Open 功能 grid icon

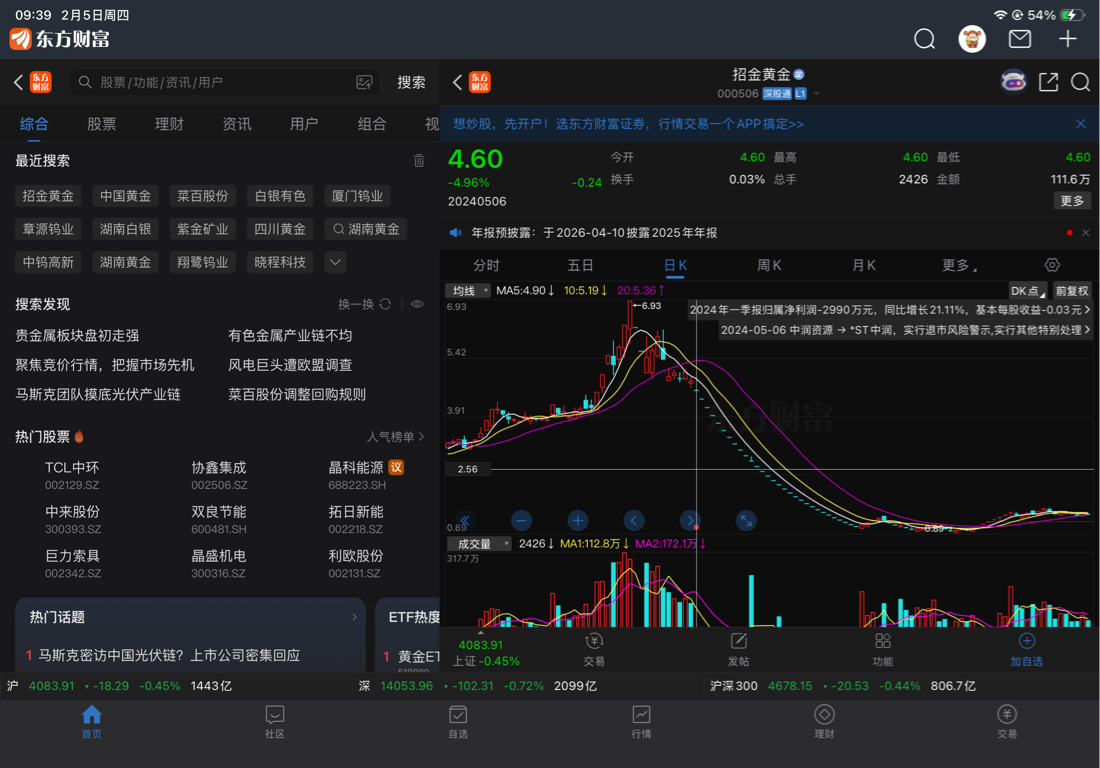click(883, 649)
